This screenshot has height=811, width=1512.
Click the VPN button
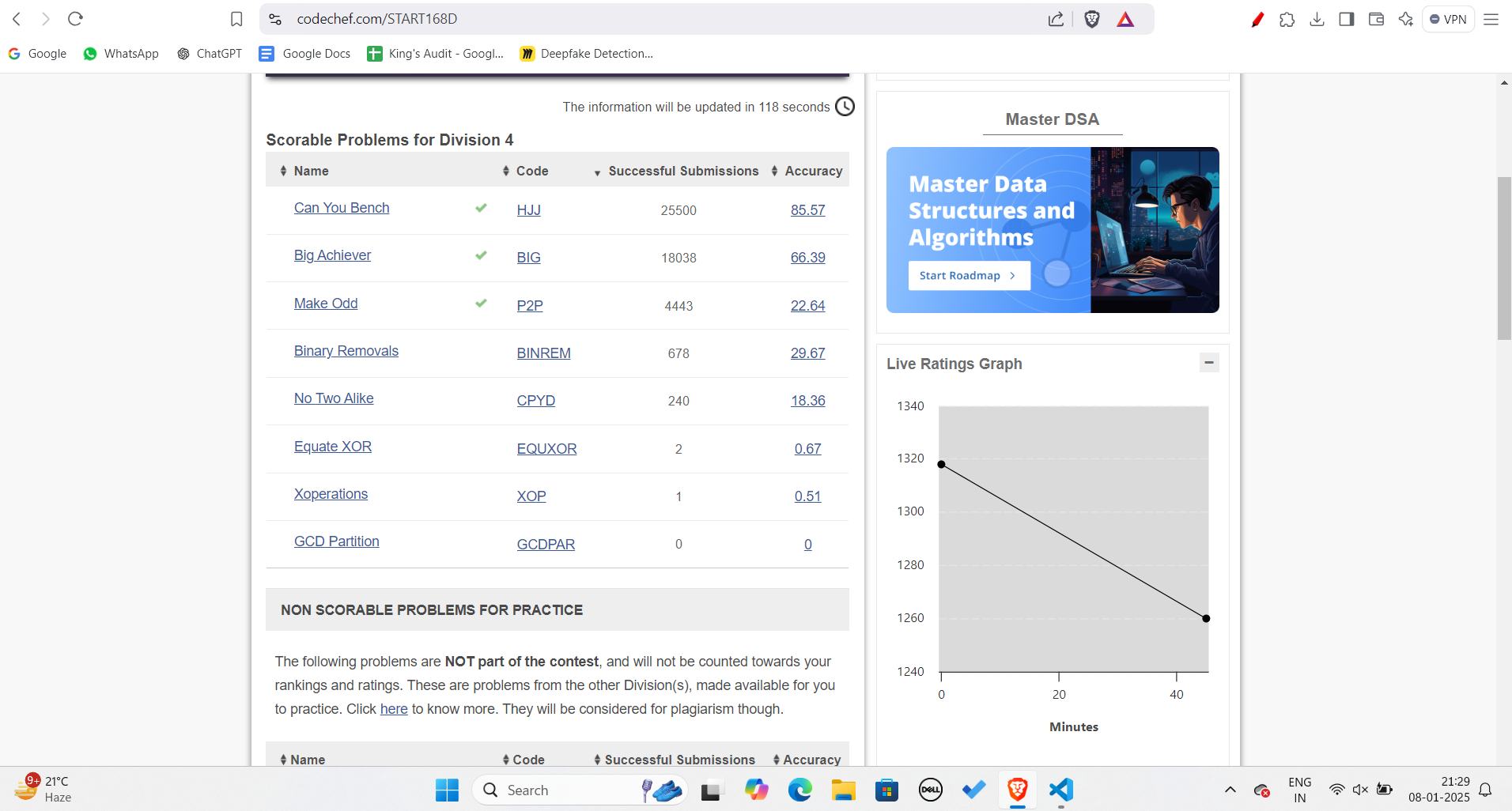(1448, 19)
